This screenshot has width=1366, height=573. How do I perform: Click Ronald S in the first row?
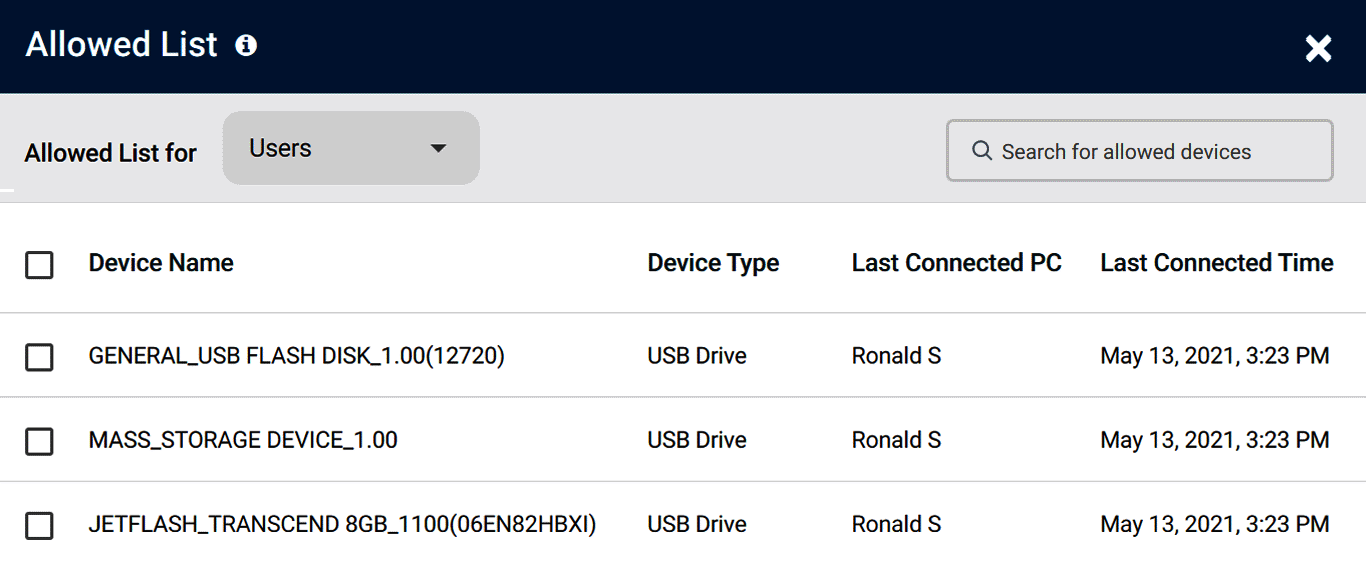896,356
